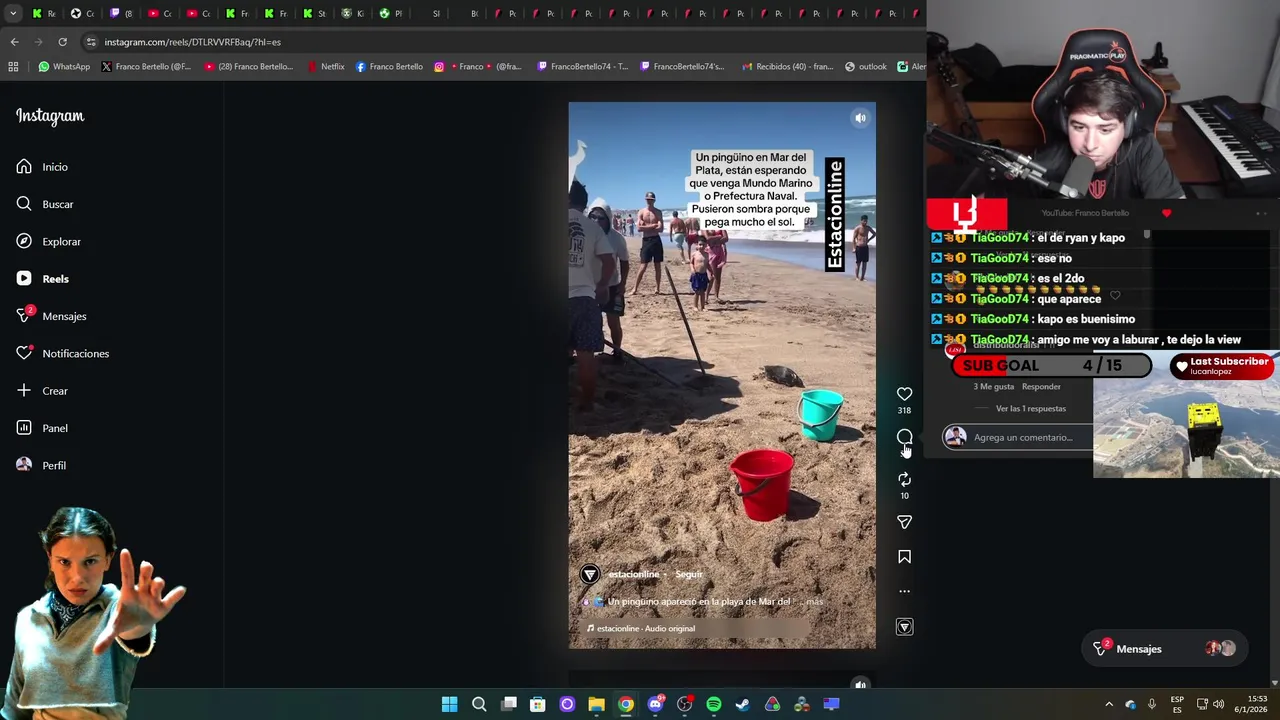The height and width of the screenshot is (720, 1280).
Task: Open the 'Recibidos (40)' Gmail bookmark
Action: pyautogui.click(x=788, y=67)
